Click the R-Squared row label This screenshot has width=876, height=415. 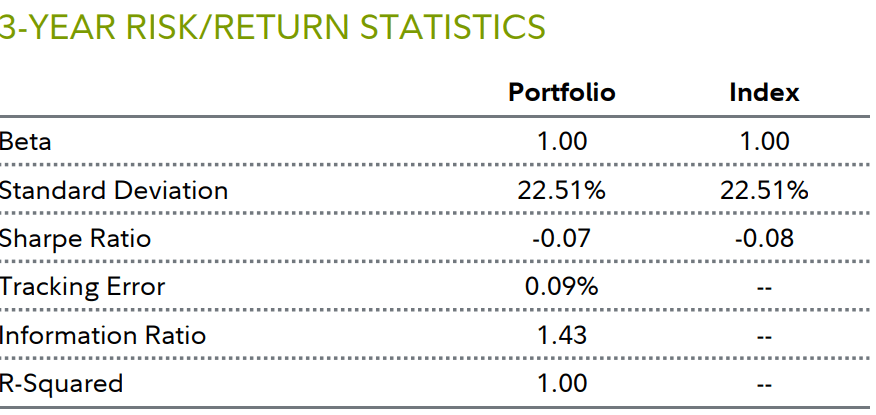[62, 383]
